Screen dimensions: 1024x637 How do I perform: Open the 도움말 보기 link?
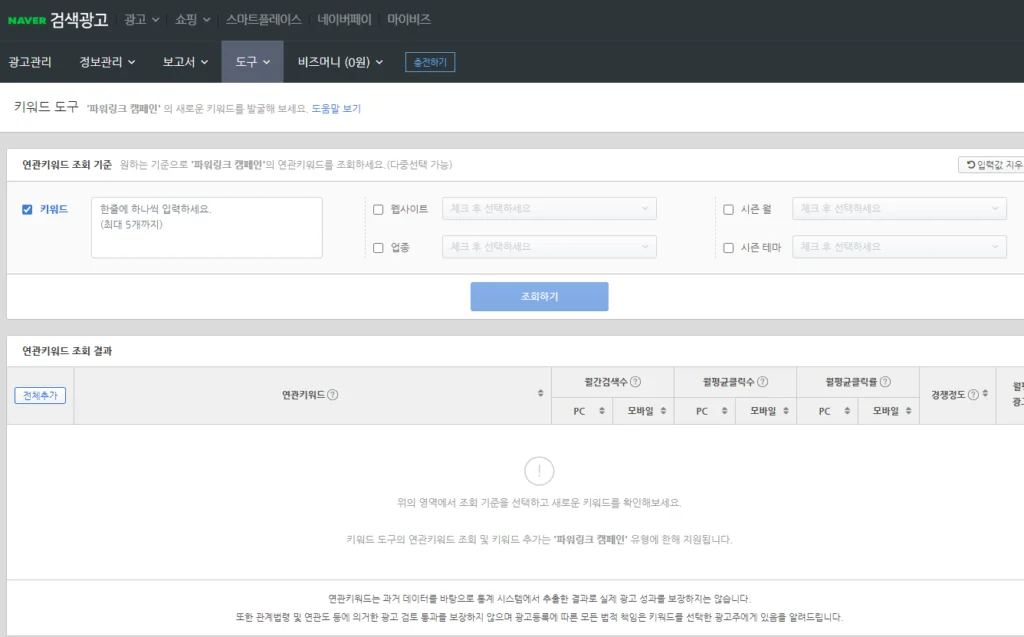(x=338, y=109)
